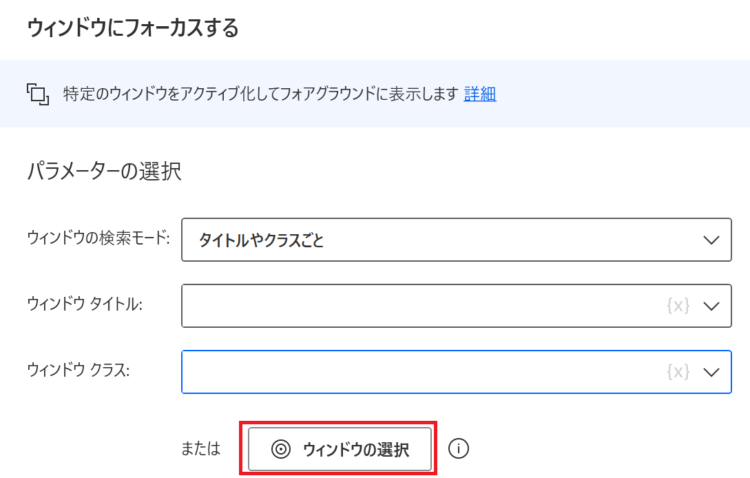
Task: Click the または text beside the button
Action: (200, 449)
